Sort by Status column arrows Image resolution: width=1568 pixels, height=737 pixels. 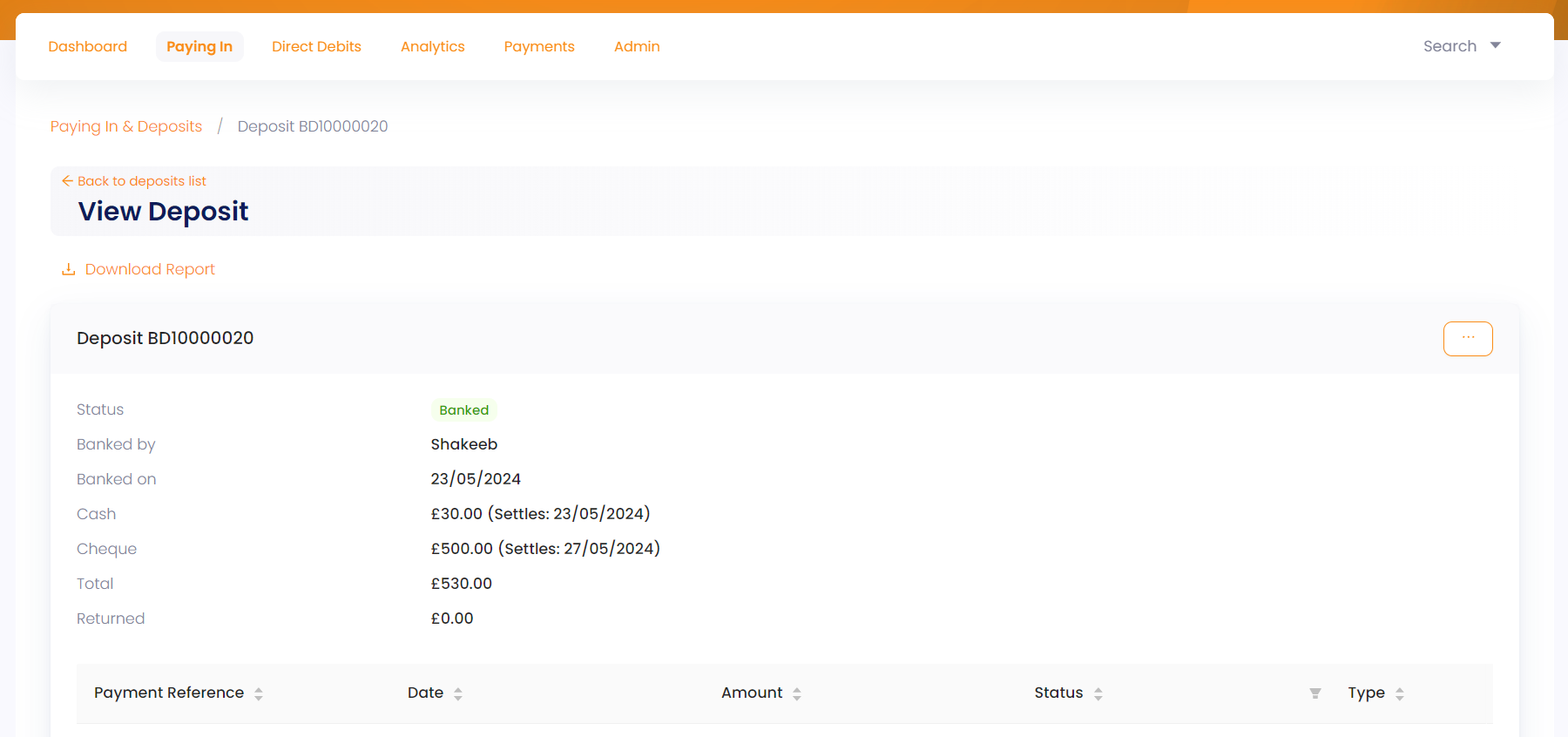point(1098,693)
